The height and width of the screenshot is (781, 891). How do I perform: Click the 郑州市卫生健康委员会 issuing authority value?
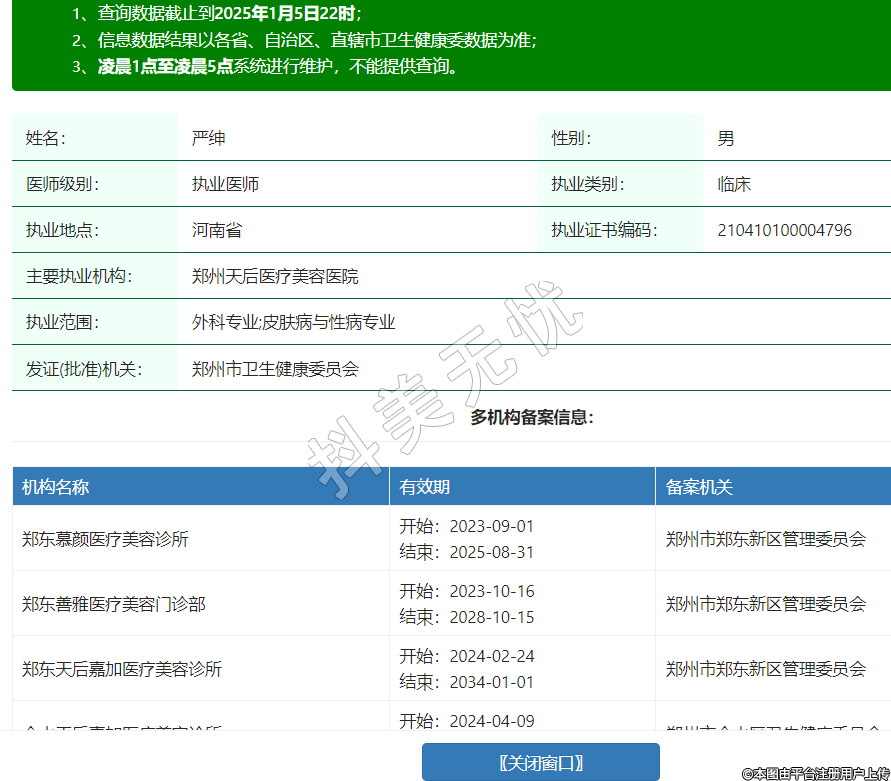(x=275, y=368)
